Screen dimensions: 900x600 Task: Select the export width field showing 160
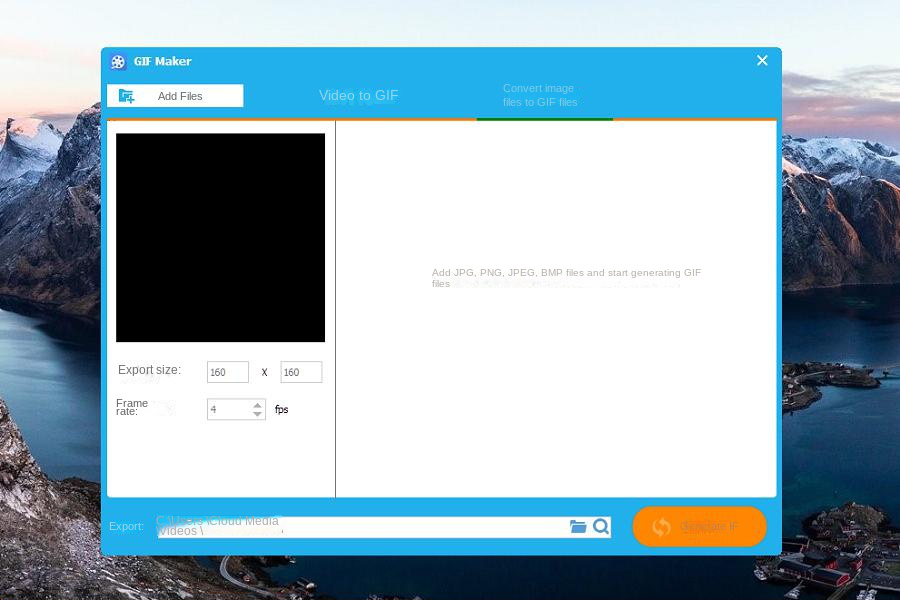tap(227, 372)
